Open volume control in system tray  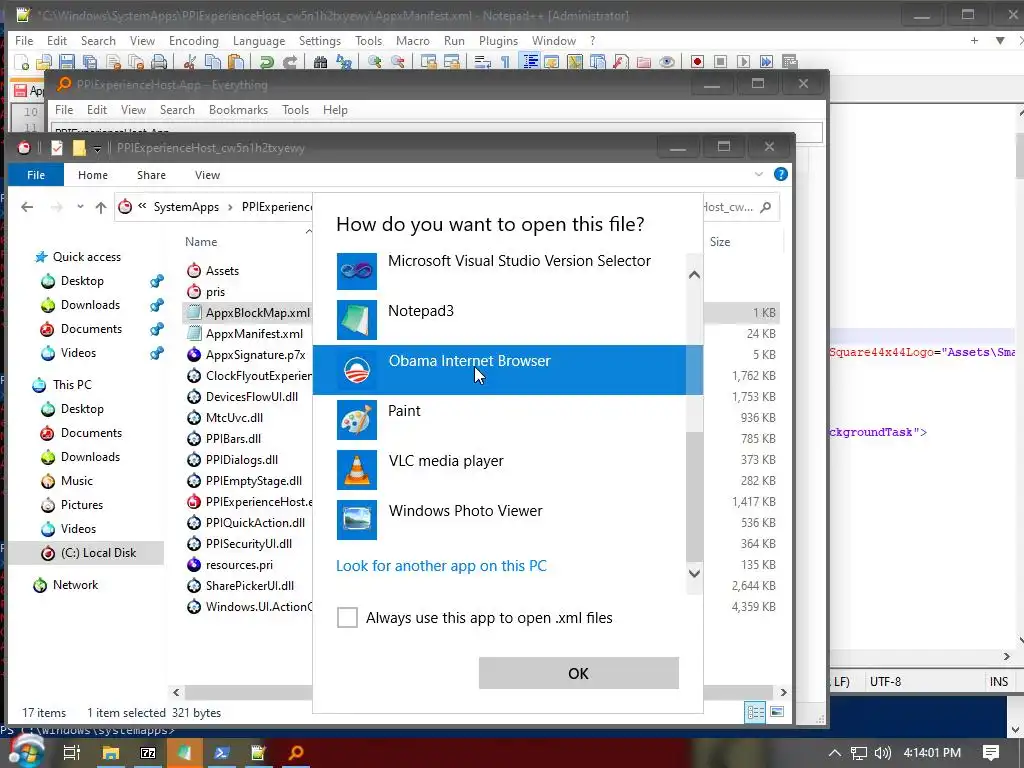click(x=882, y=753)
